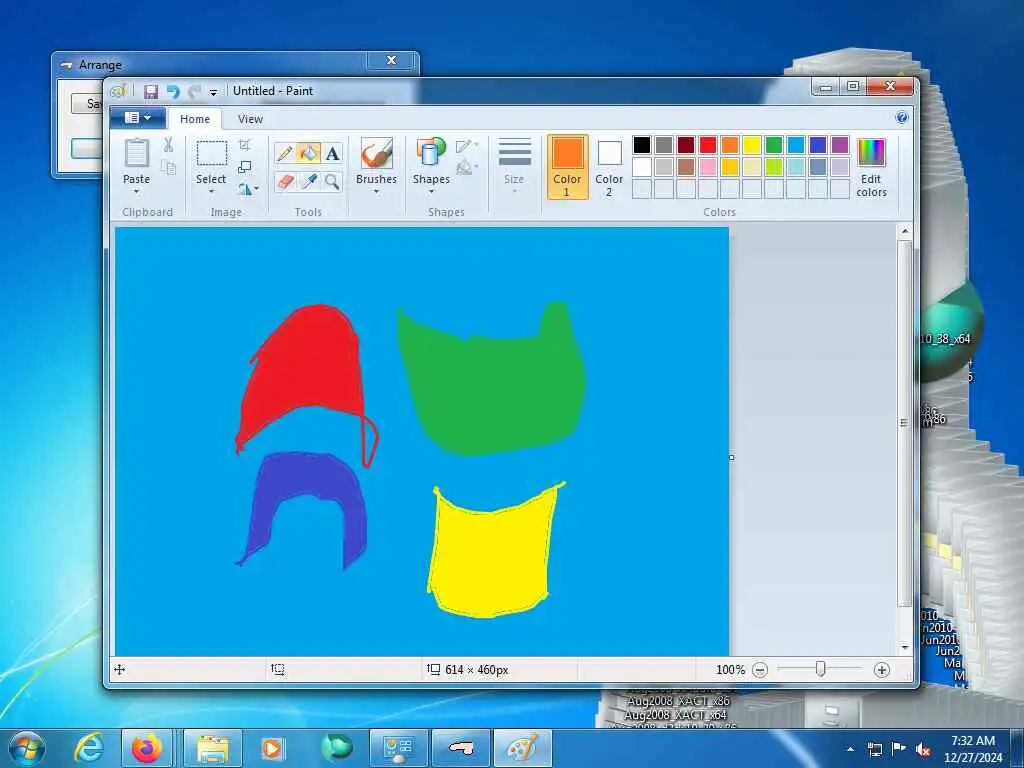1024x768 pixels.
Task: Click the Shapes gallery icon
Action: click(x=431, y=153)
